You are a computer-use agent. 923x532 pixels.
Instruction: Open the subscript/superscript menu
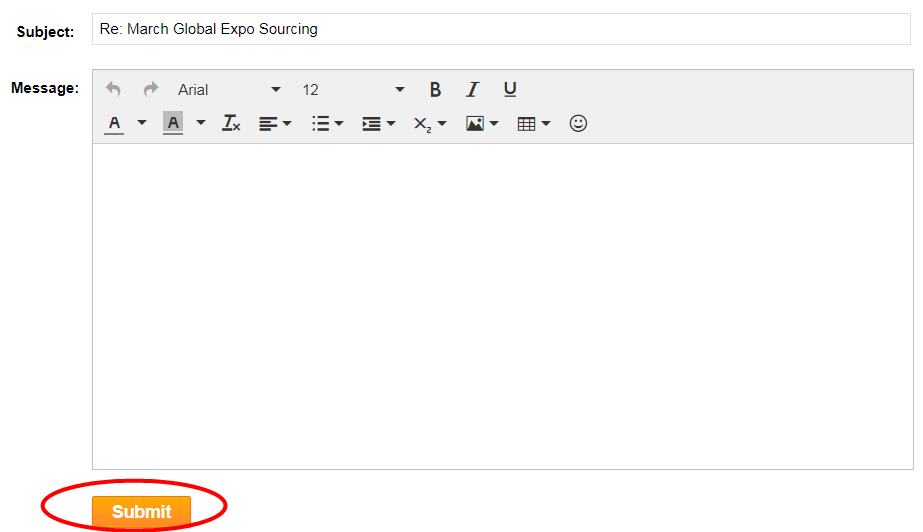[x=429, y=124]
